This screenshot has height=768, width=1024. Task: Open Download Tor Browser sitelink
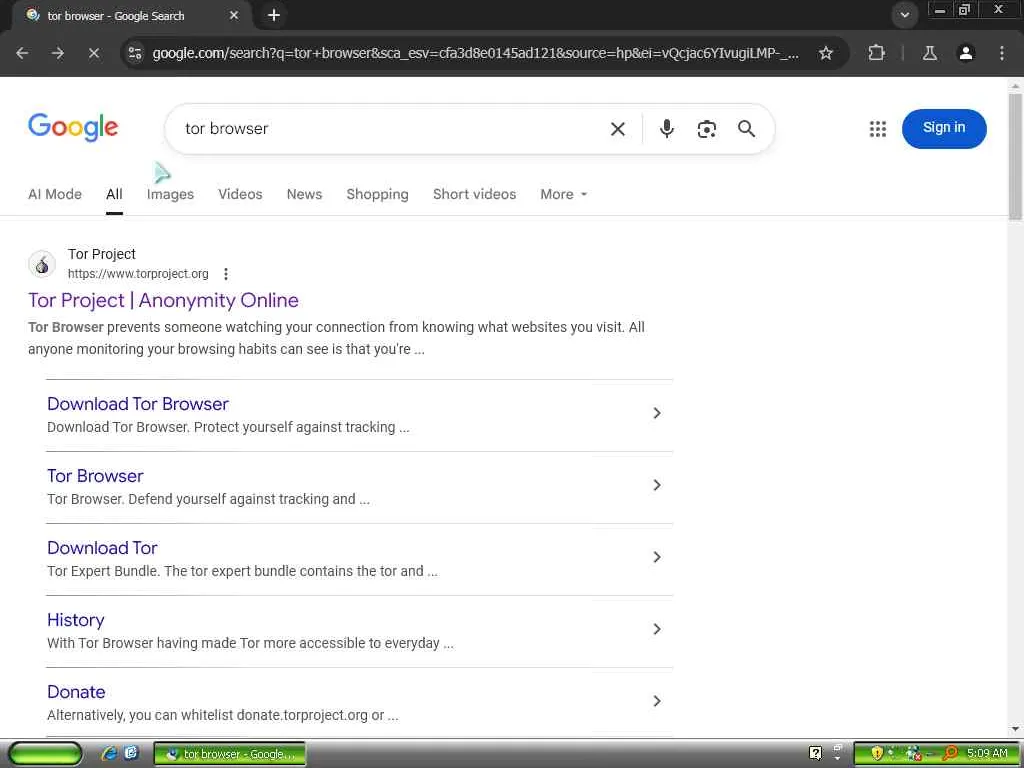[138, 404]
